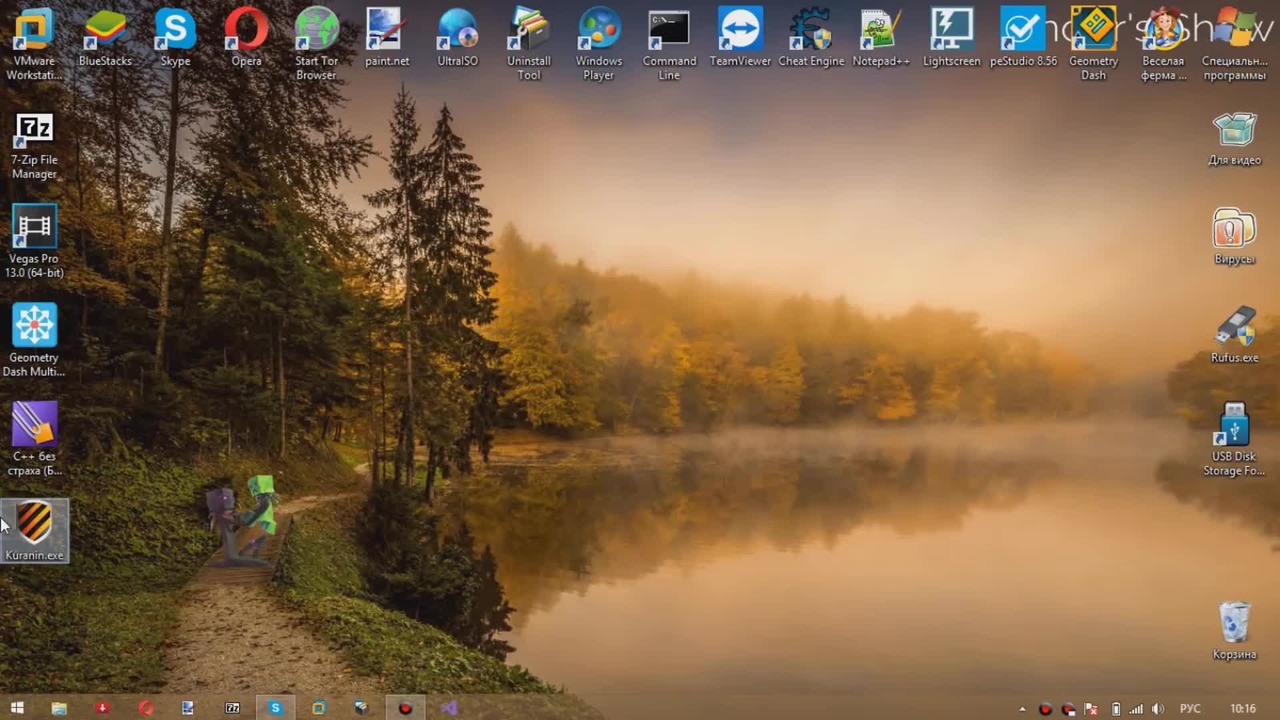This screenshot has height=720, width=1280.
Task: Open the Windows Start button
Action: pos(17,708)
